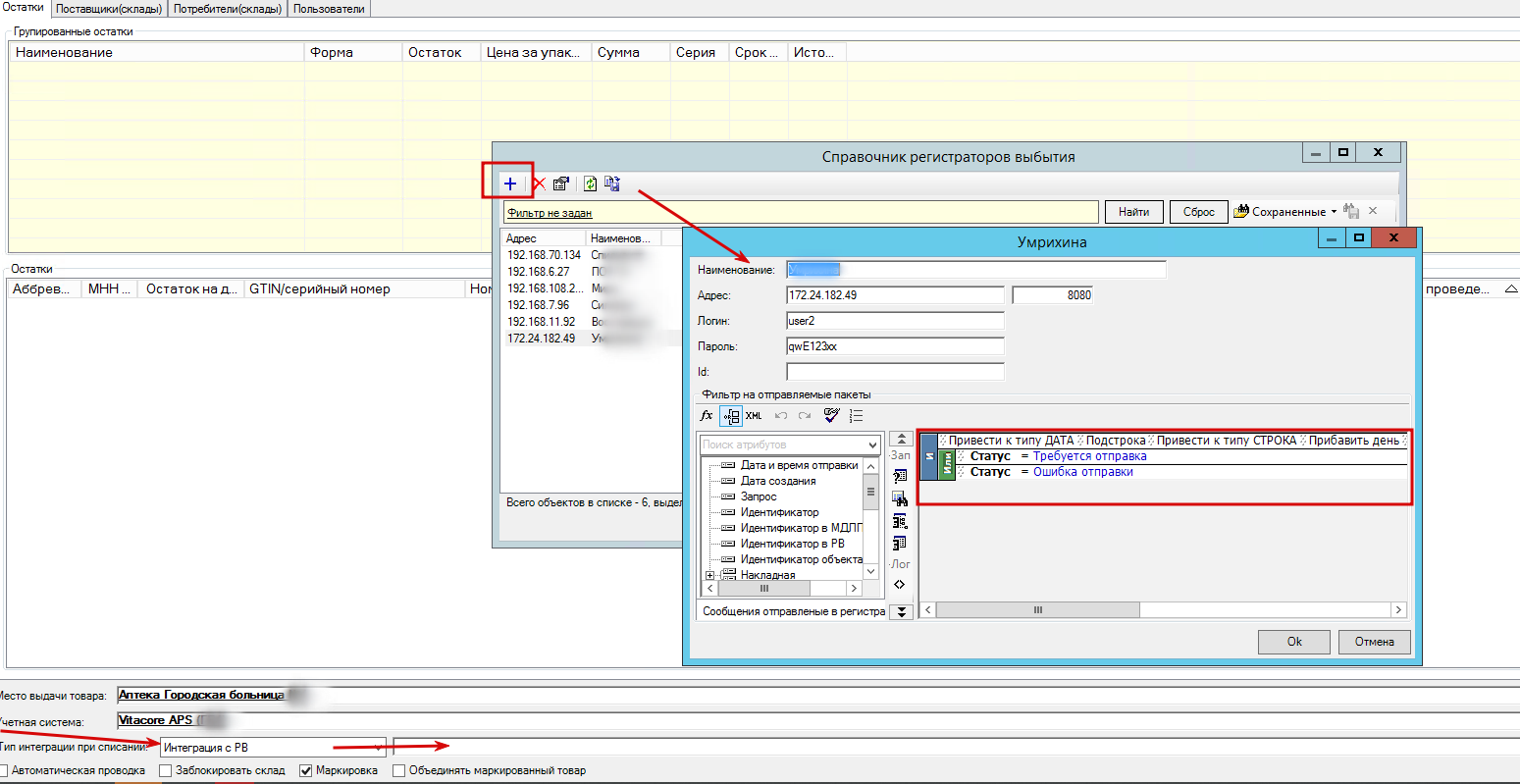This screenshot has height=784, width=1520.
Task: Click the green Или logic block
Action: click(x=947, y=464)
